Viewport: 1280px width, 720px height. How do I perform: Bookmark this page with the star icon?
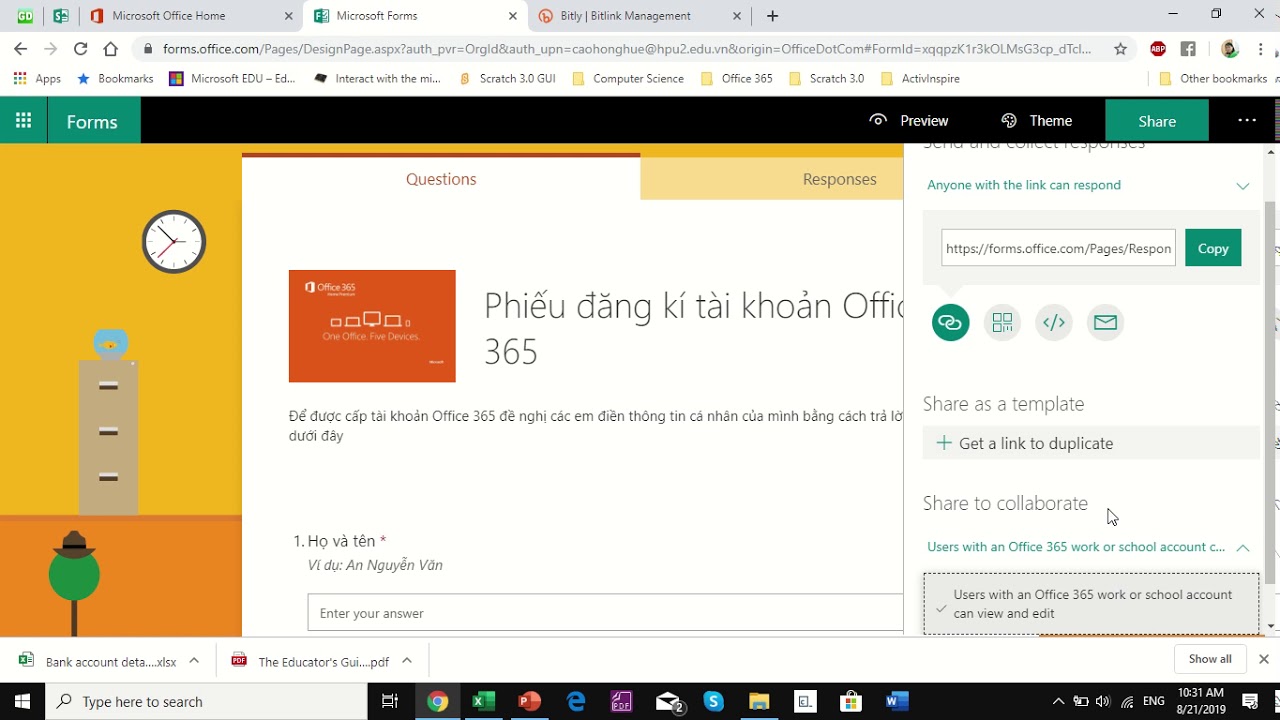click(x=1120, y=48)
